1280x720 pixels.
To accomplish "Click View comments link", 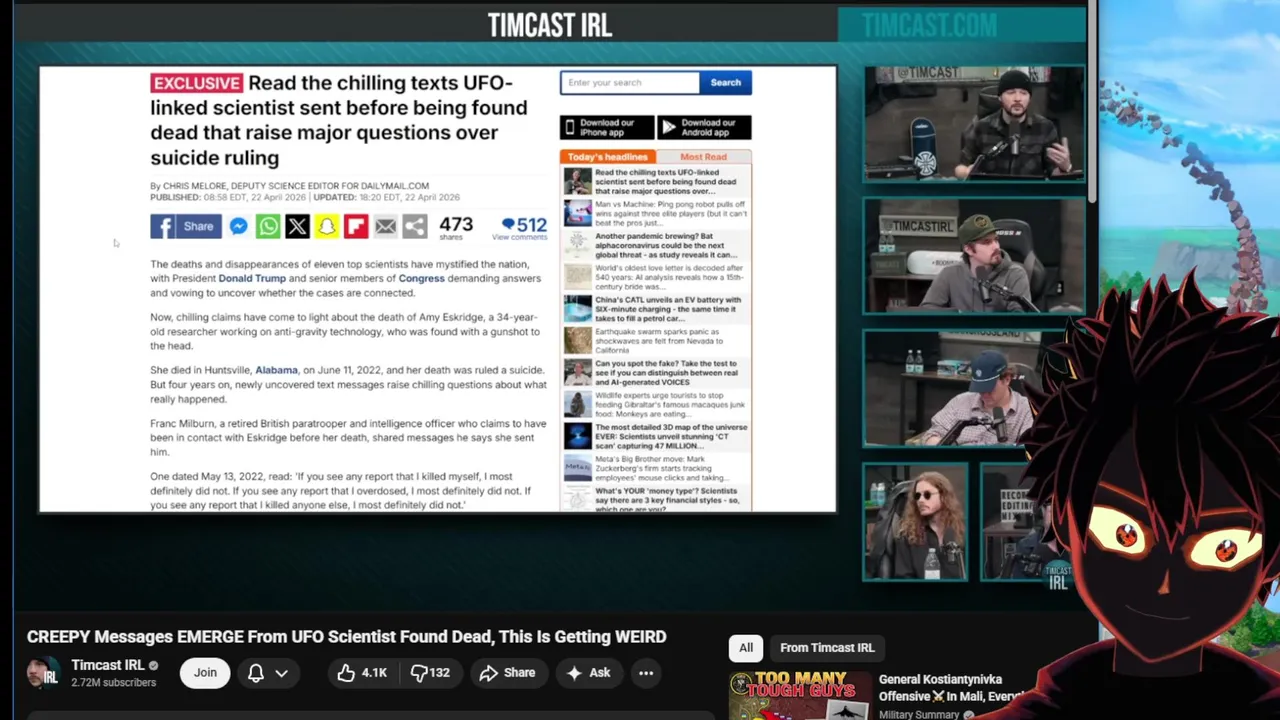I will (x=520, y=238).
